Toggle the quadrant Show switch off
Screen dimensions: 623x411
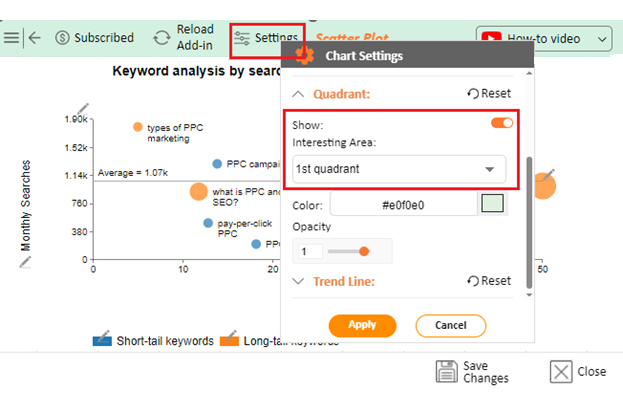[x=502, y=123]
